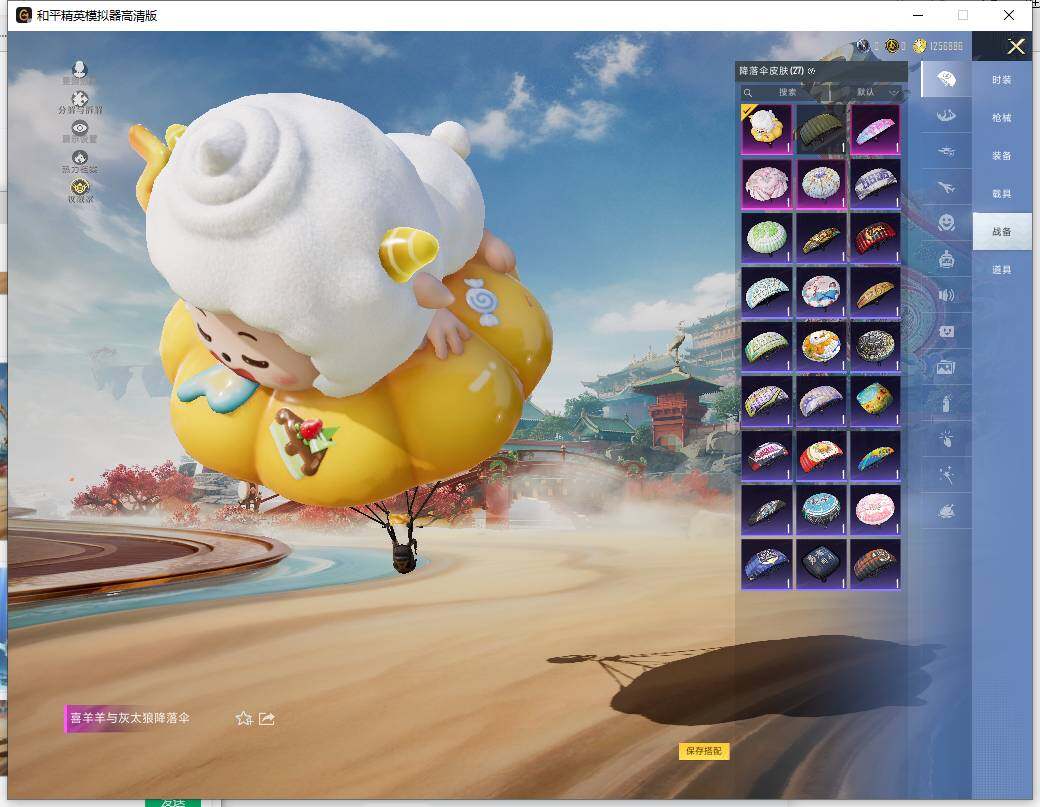Click the 分解与拆解 dismantle icon
The height and width of the screenshot is (807, 1040).
pos(80,101)
